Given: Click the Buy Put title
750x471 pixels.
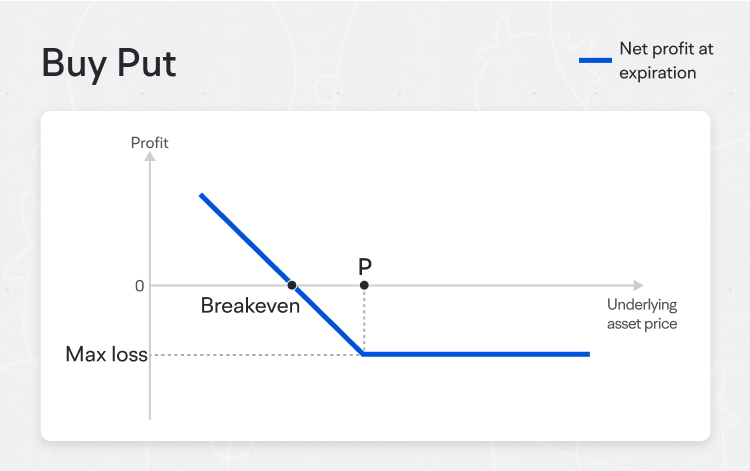Looking at the screenshot, I should coord(109,63).
